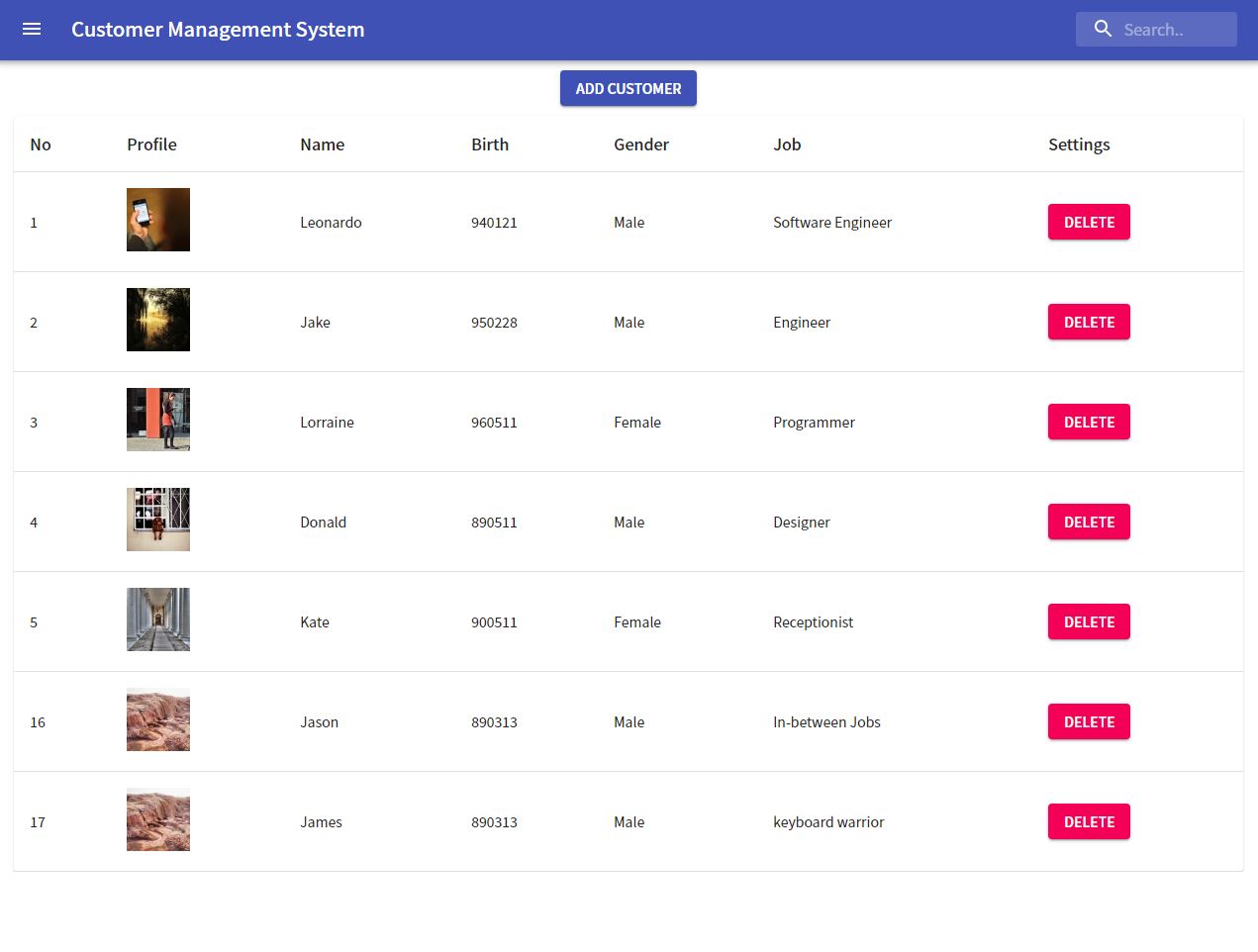Select the name Donald
Viewport: 1258px width, 952px height.
[323, 523]
